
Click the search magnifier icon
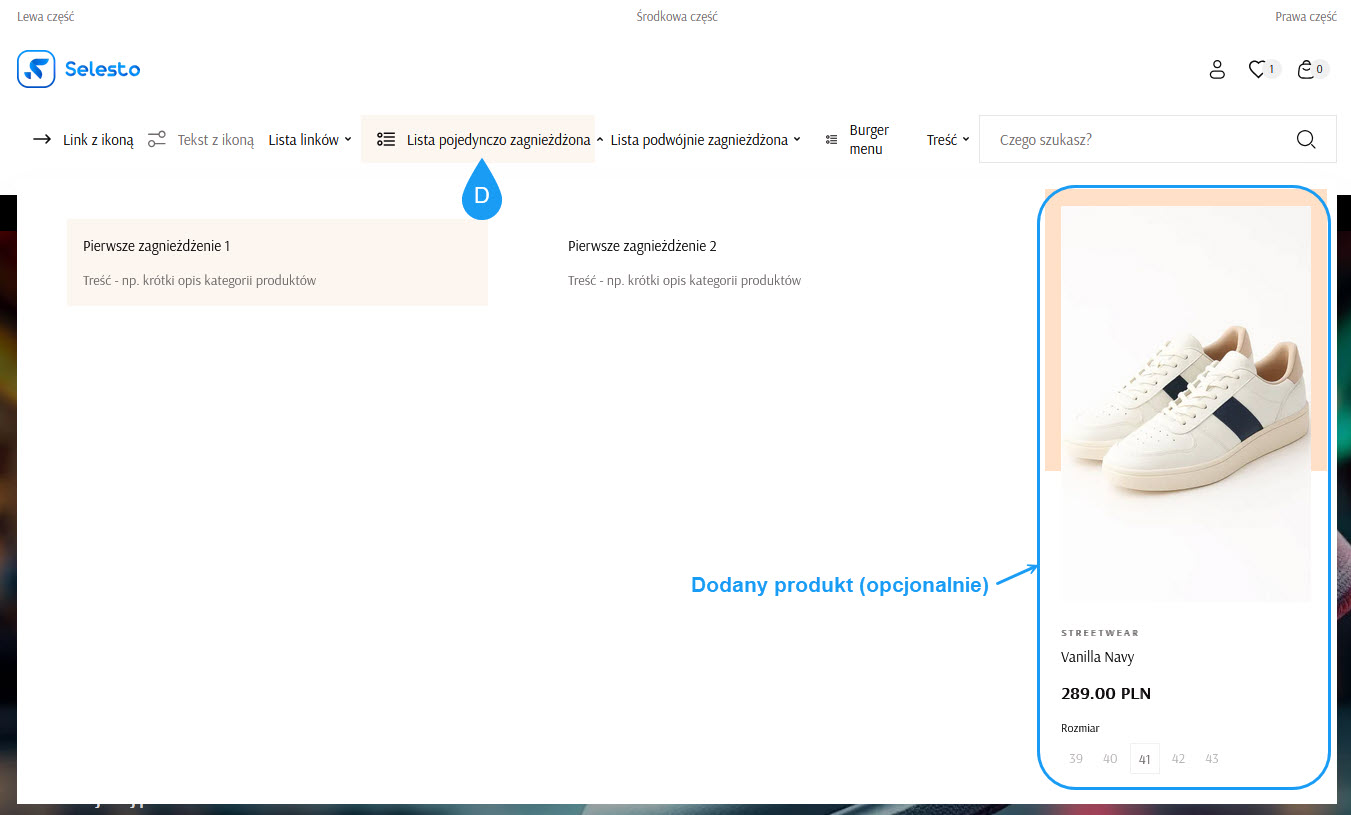pos(1306,139)
